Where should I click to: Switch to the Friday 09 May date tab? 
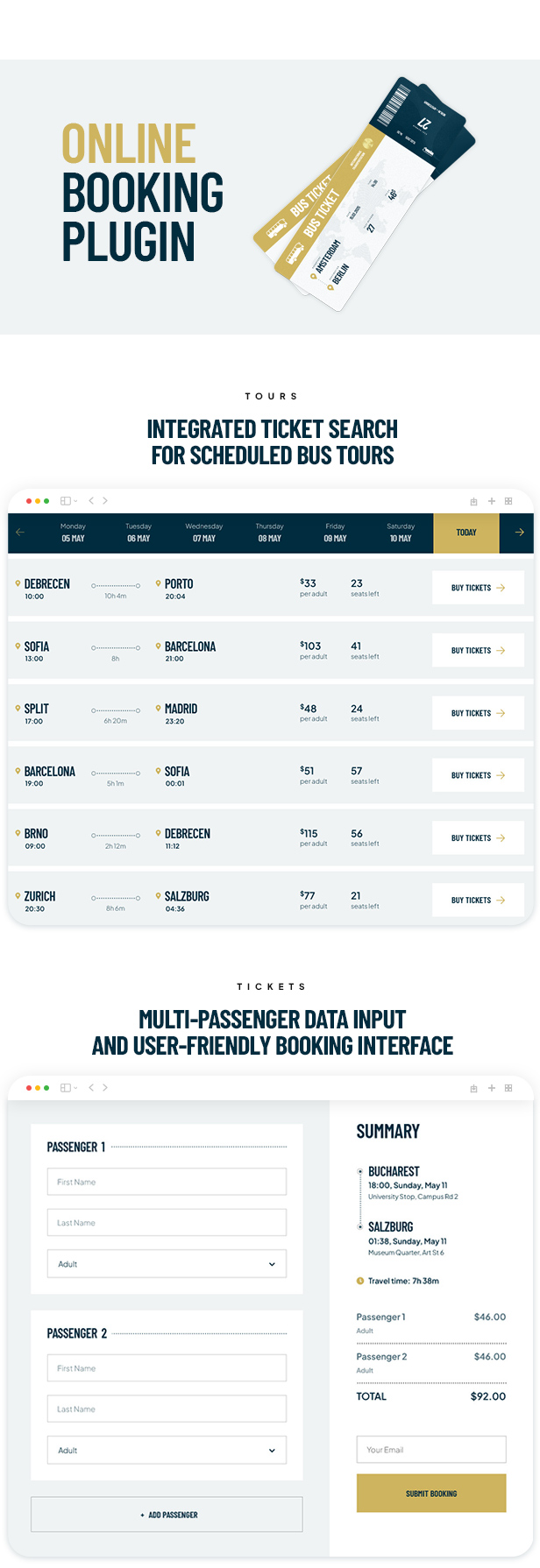coord(335,533)
